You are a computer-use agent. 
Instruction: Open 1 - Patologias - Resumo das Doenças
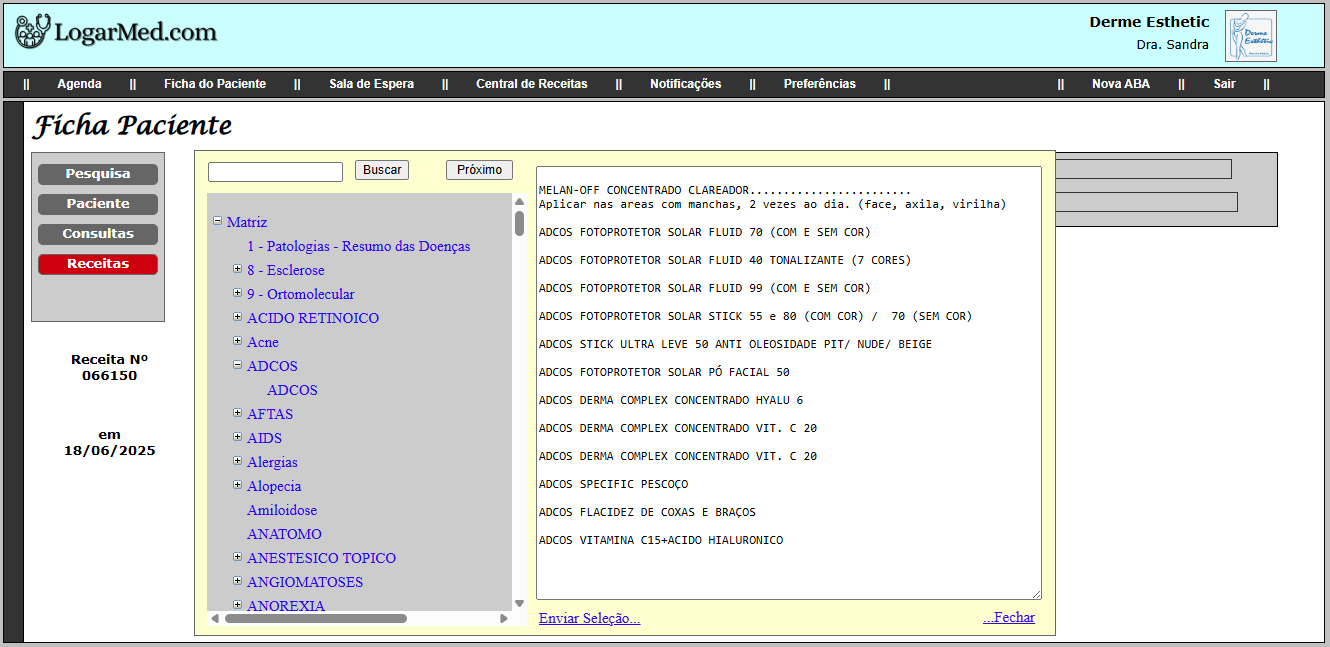[359, 246]
